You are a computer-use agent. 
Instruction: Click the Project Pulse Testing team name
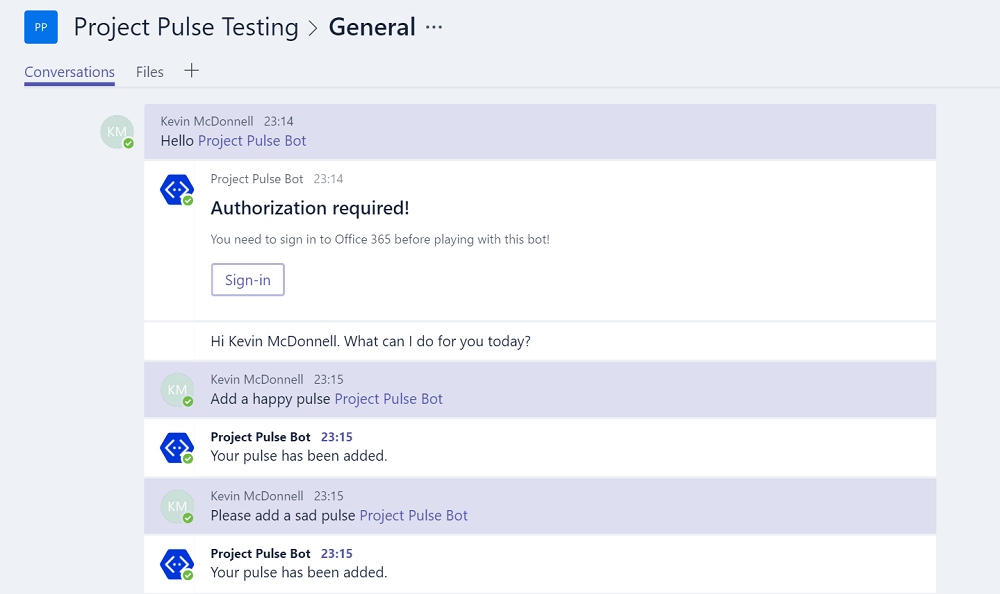click(x=186, y=28)
